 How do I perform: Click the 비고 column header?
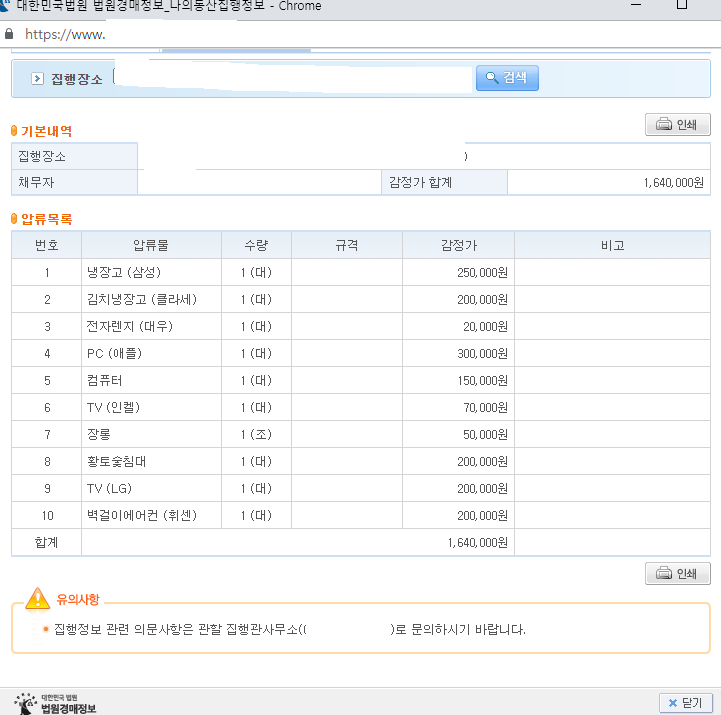612,245
